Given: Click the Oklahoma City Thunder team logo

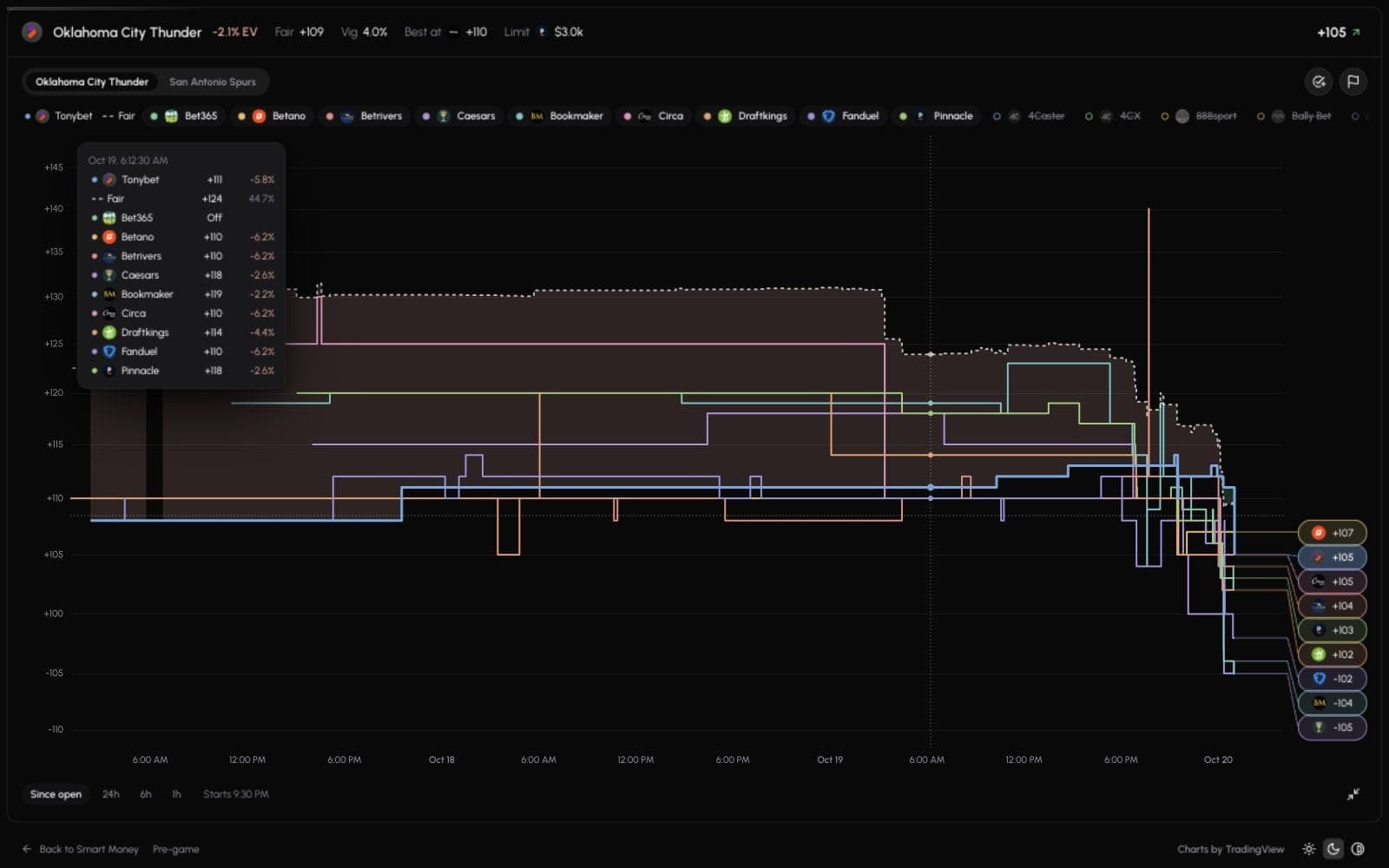Looking at the screenshot, I should [x=32, y=32].
